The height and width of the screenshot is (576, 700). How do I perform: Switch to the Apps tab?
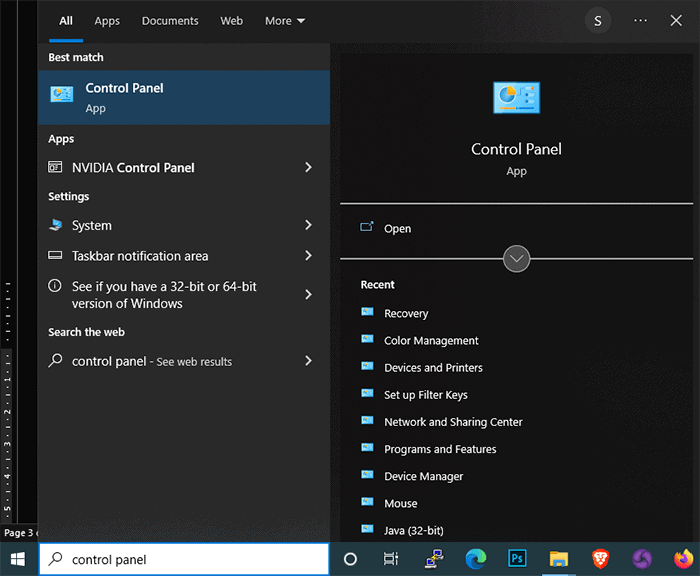(x=107, y=21)
